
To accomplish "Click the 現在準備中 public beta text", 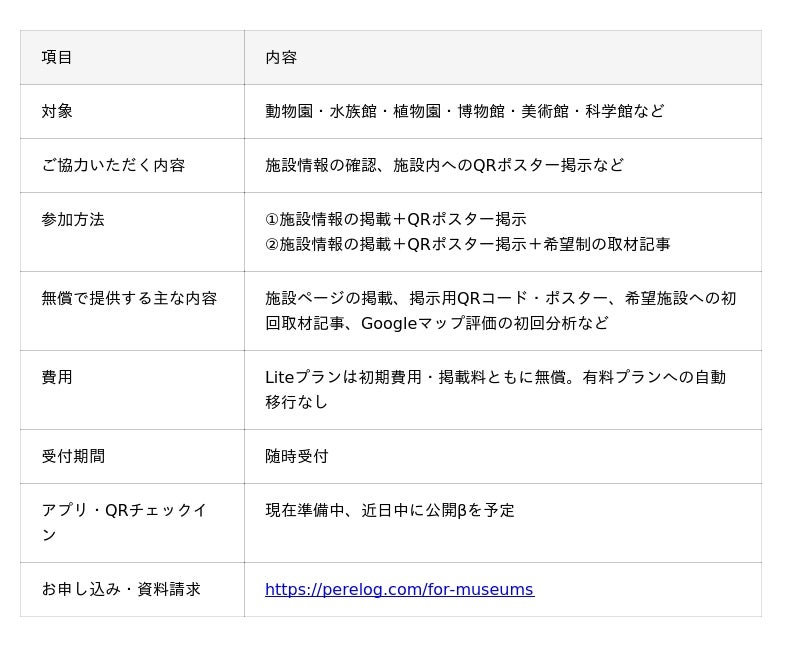I will pyautogui.click(x=390, y=510).
